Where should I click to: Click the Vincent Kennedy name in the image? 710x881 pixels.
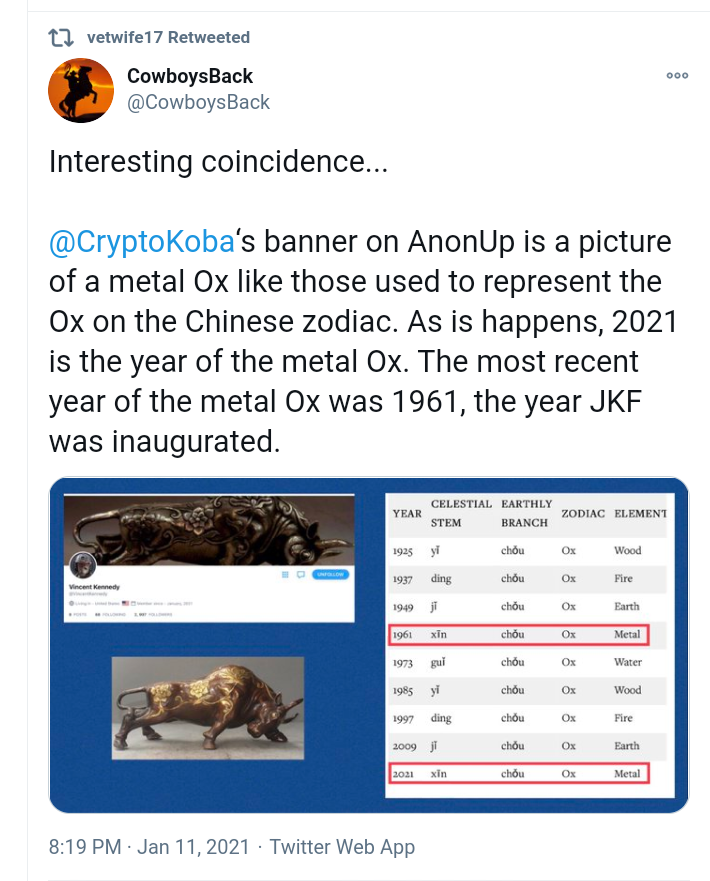(x=96, y=587)
